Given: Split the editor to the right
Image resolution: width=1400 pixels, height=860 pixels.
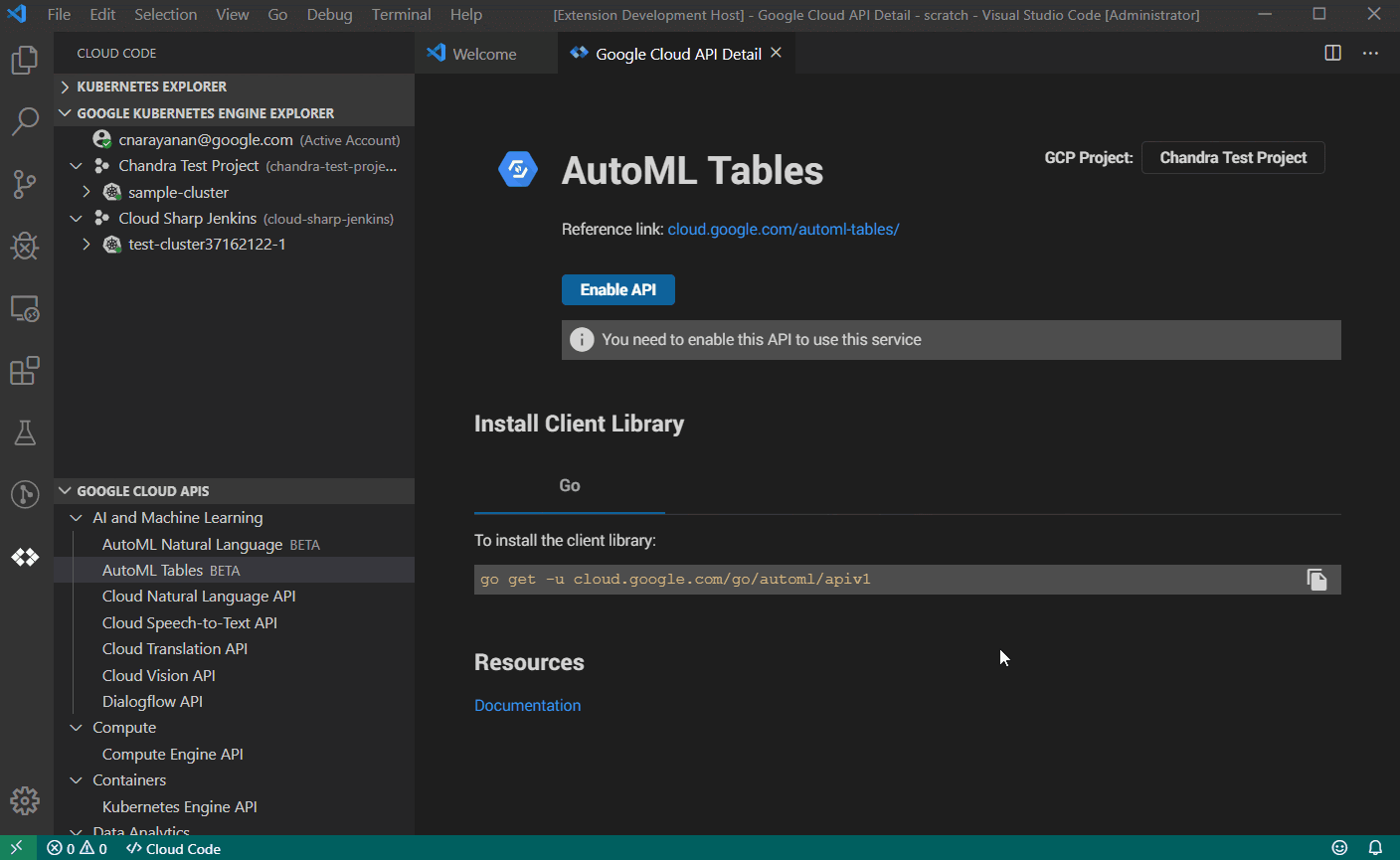Looking at the screenshot, I should (1333, 53).
